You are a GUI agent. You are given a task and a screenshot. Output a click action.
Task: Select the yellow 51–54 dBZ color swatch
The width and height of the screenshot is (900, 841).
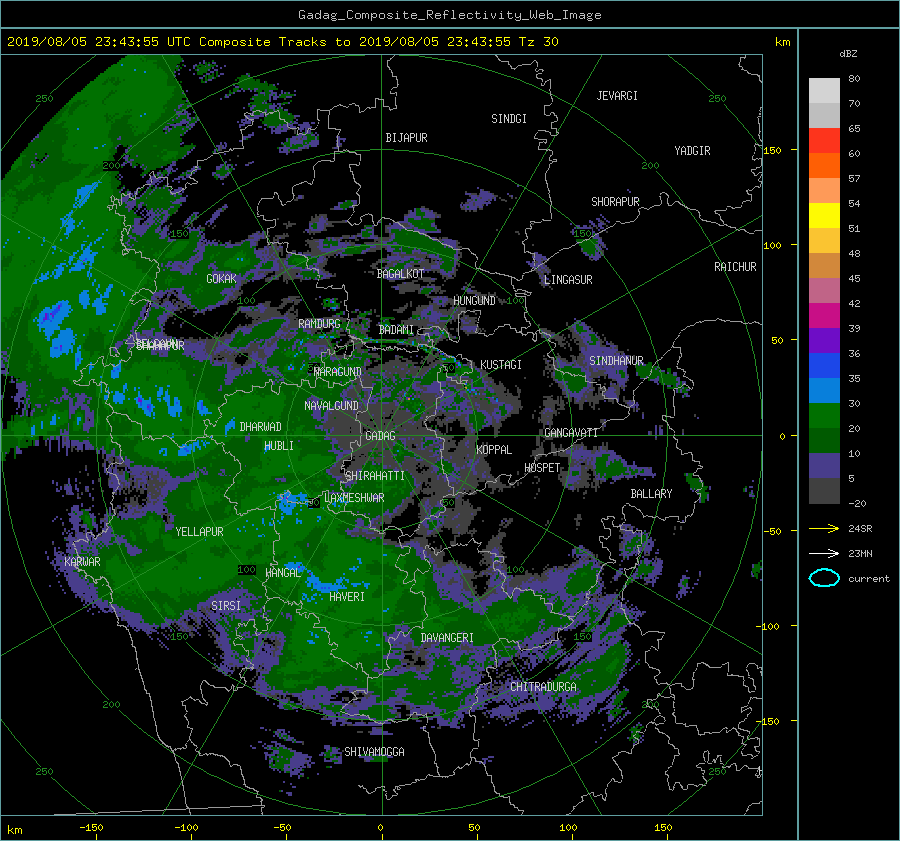(824, 216)
